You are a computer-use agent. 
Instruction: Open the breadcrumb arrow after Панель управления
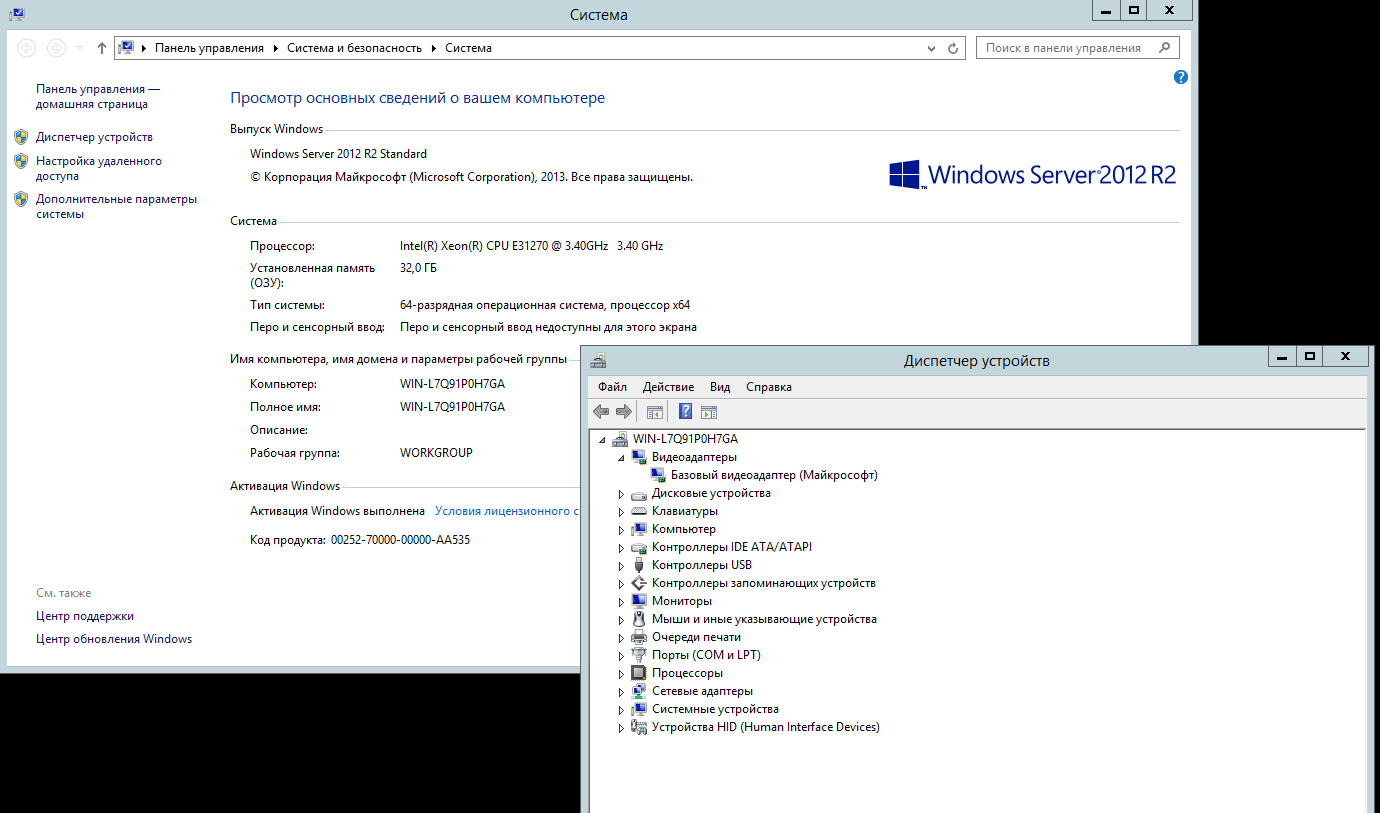tap(276, 48)
